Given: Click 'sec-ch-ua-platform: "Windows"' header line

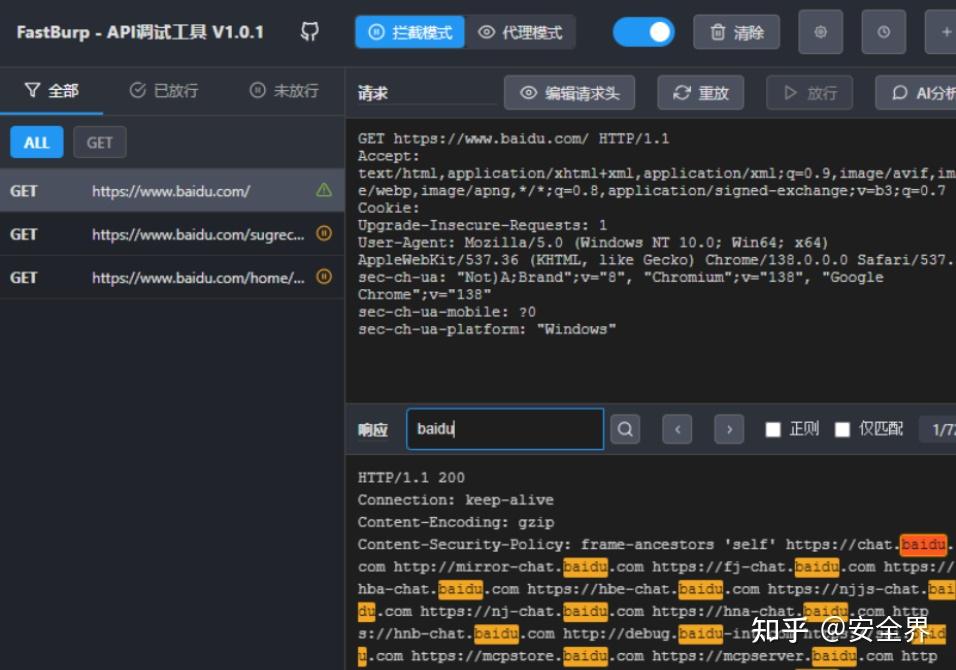Looking at the screenshot, I should click(487, 330).
